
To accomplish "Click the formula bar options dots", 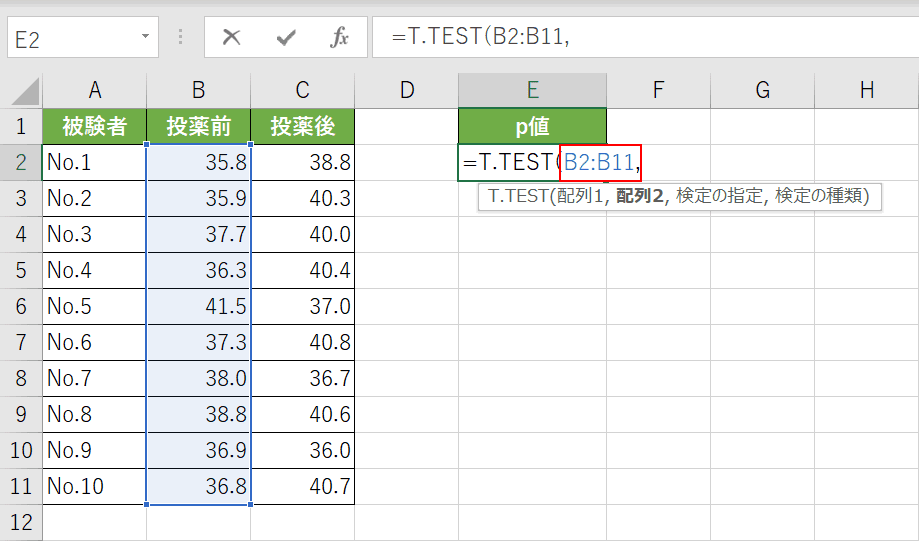I will [x=181, y=38].
